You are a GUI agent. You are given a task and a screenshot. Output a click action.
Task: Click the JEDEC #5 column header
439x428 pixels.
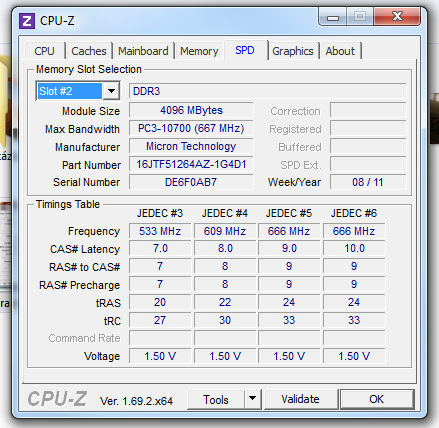tap(289, 213)
